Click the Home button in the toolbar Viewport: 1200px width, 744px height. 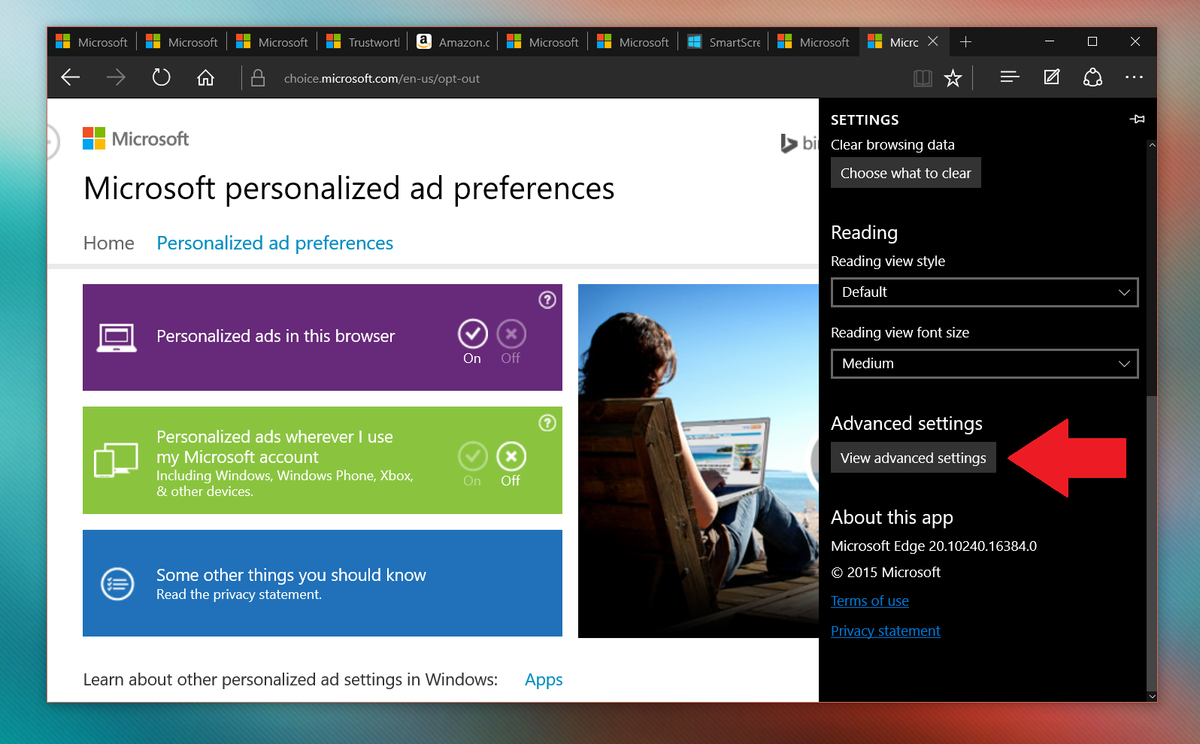coord(205,77)
